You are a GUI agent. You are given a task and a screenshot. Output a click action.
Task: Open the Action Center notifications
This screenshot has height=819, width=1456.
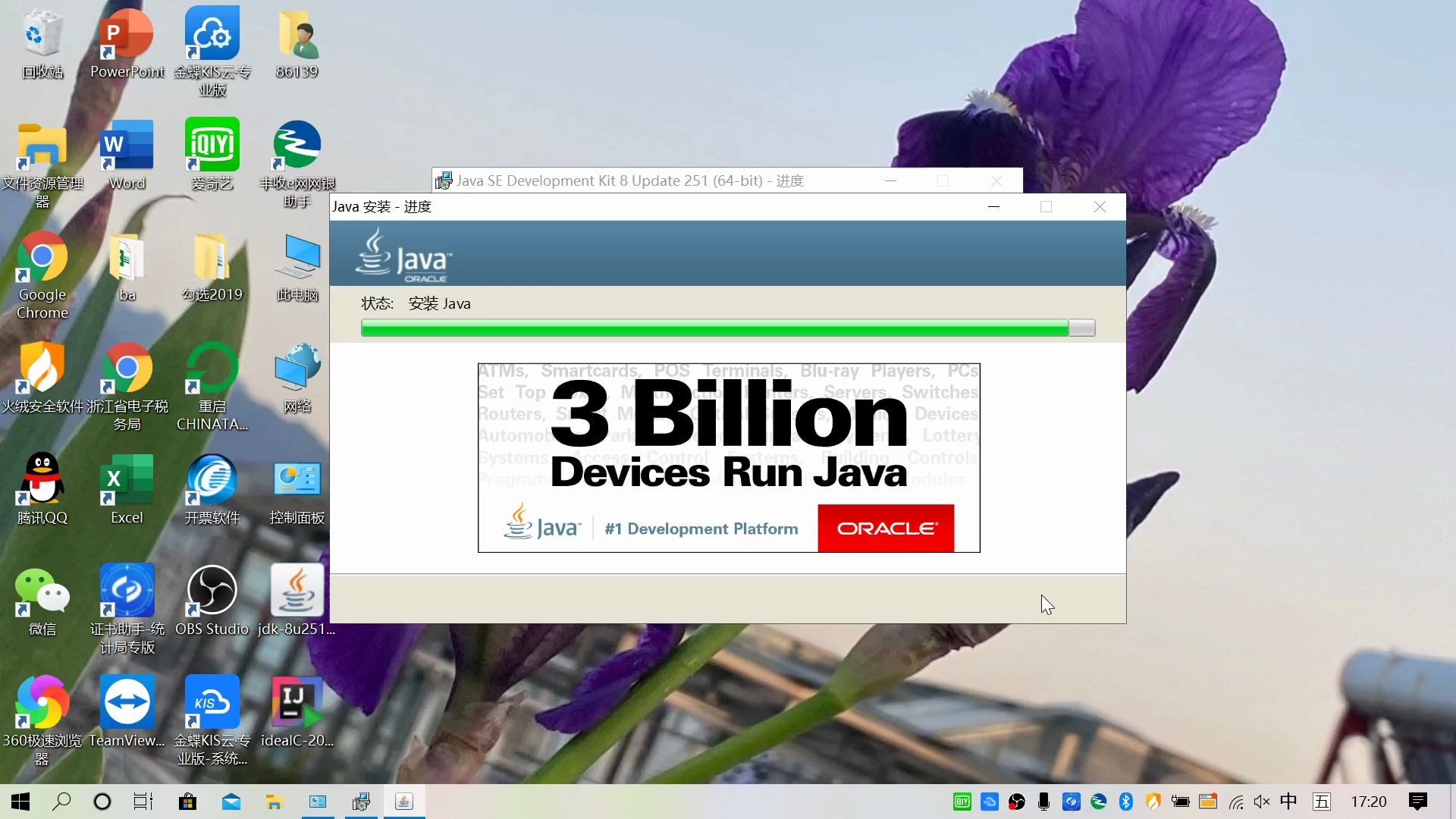[x=1417, y=801]
